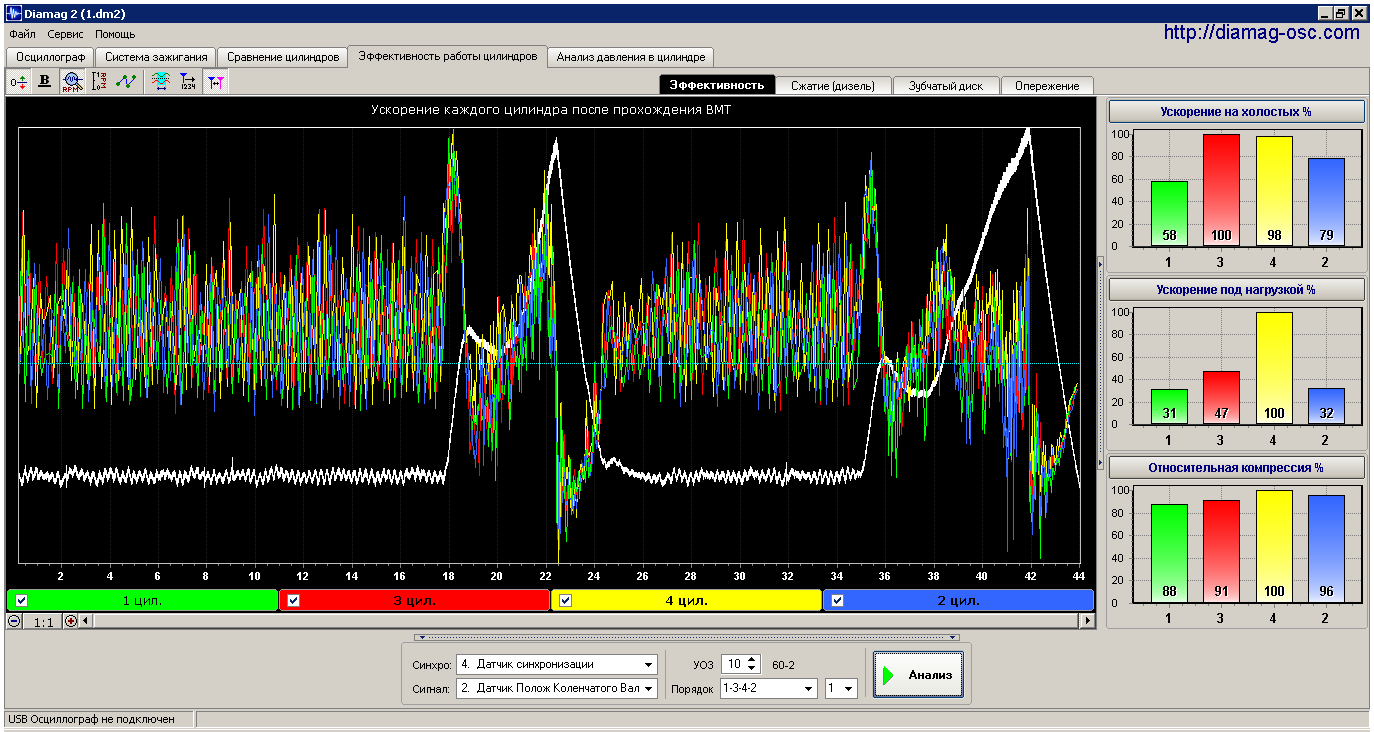This screenshot has height=732, width=1374.
Task: Select the Сжатие (дизель) sub-tab
Action: pos(833,85)
